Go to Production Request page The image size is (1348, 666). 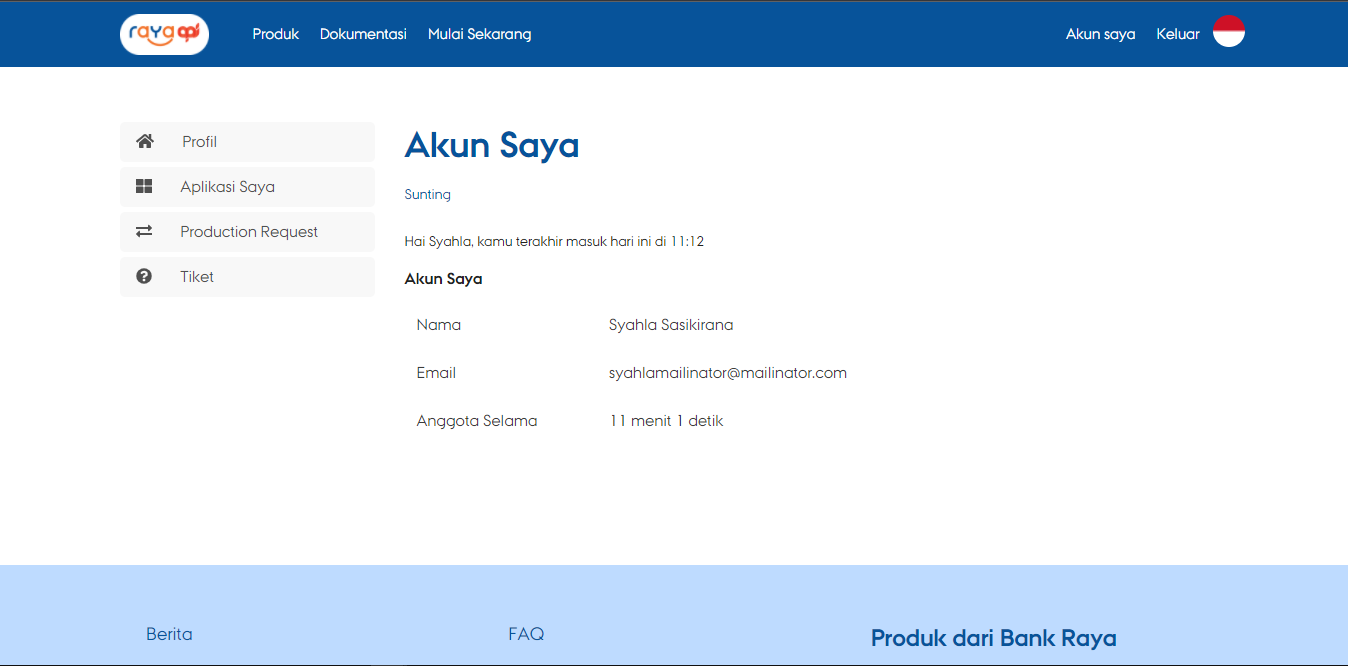[x=248, y=231]
